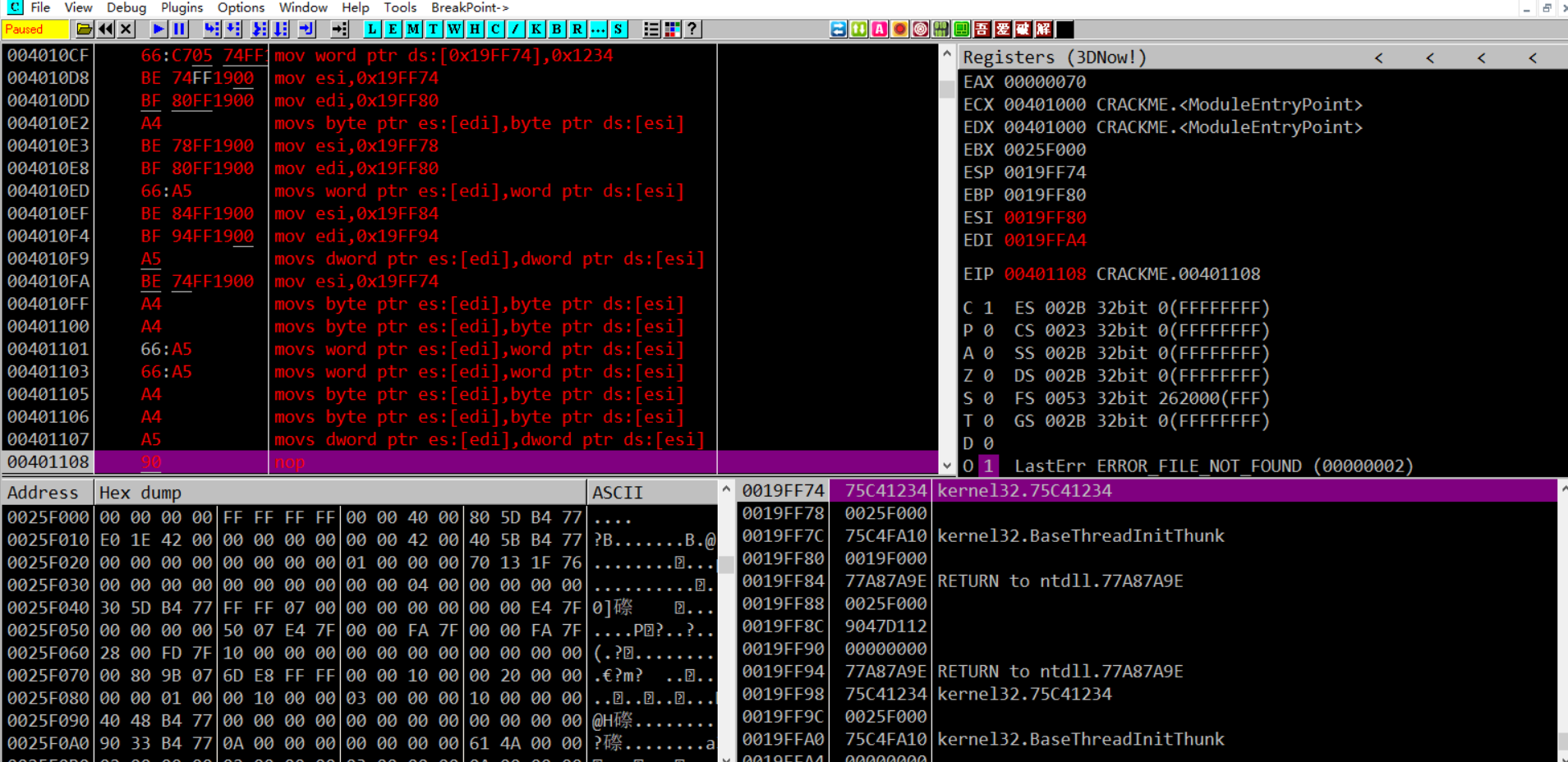Click the Trace over toolbar icon
The height and width of the screenshot is (762, 1568).
281,30
